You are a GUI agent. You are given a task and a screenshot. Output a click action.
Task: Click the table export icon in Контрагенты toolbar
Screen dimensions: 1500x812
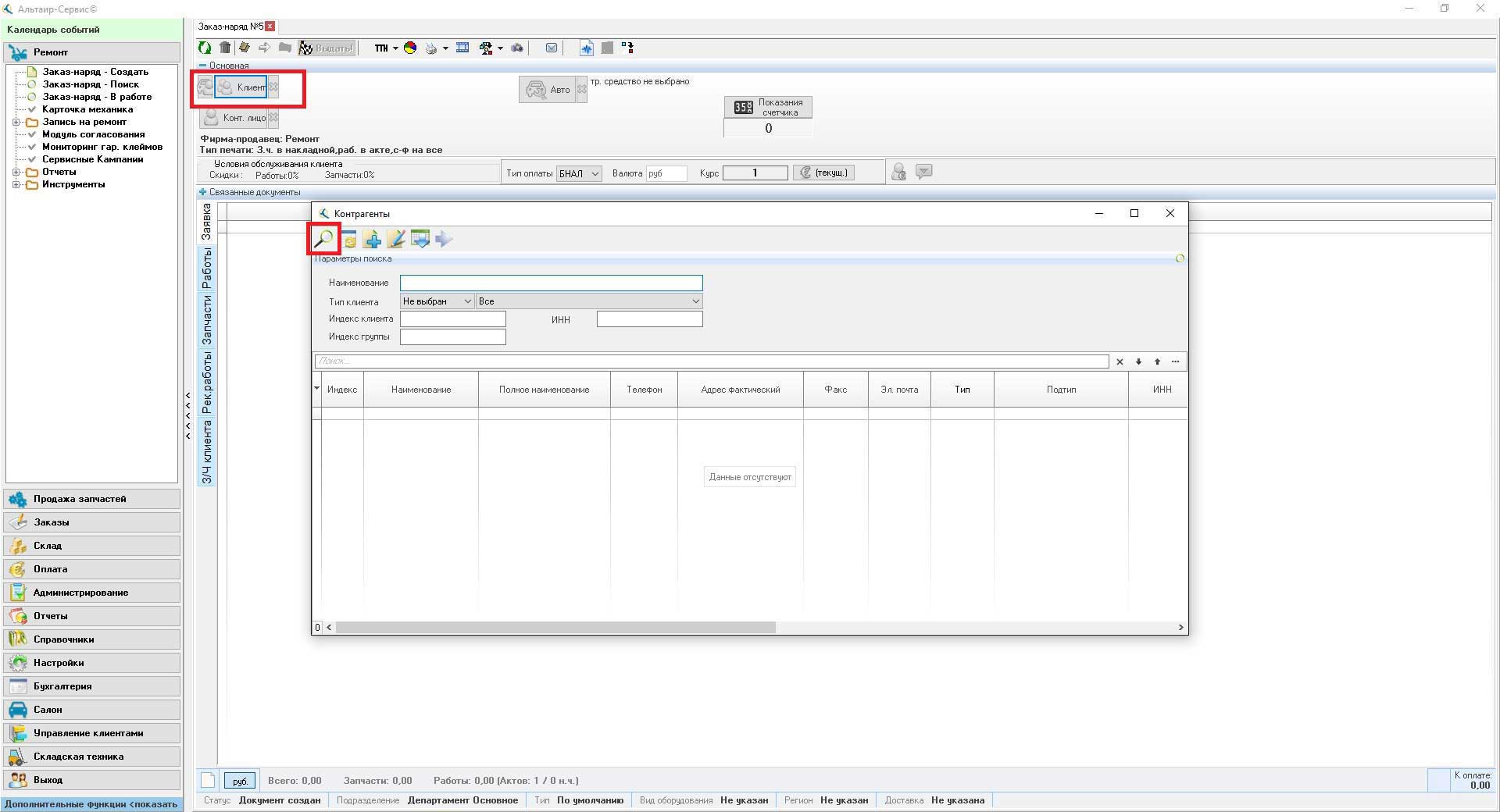pyautogui.click(x=420, y=239)
